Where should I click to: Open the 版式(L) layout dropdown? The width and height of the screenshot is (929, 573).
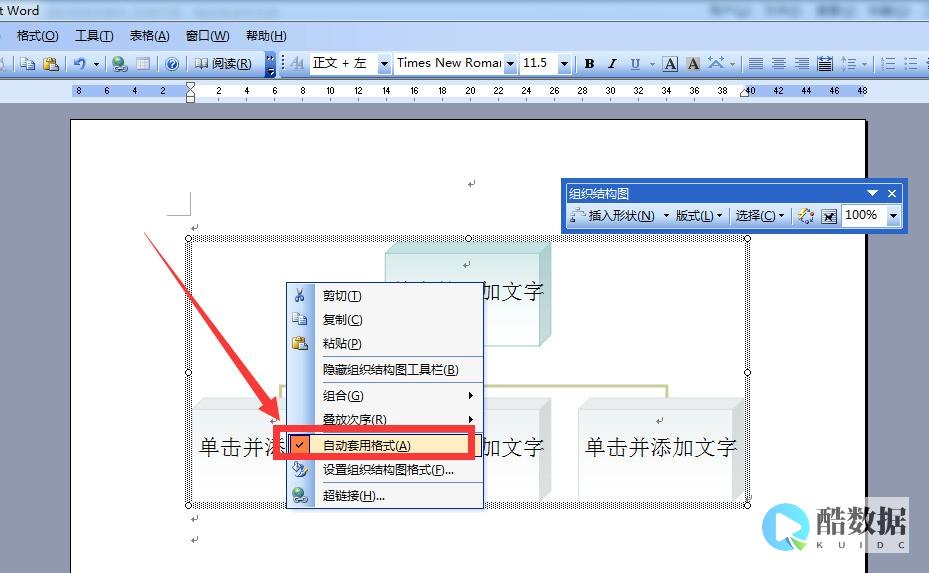click(699, 216)
